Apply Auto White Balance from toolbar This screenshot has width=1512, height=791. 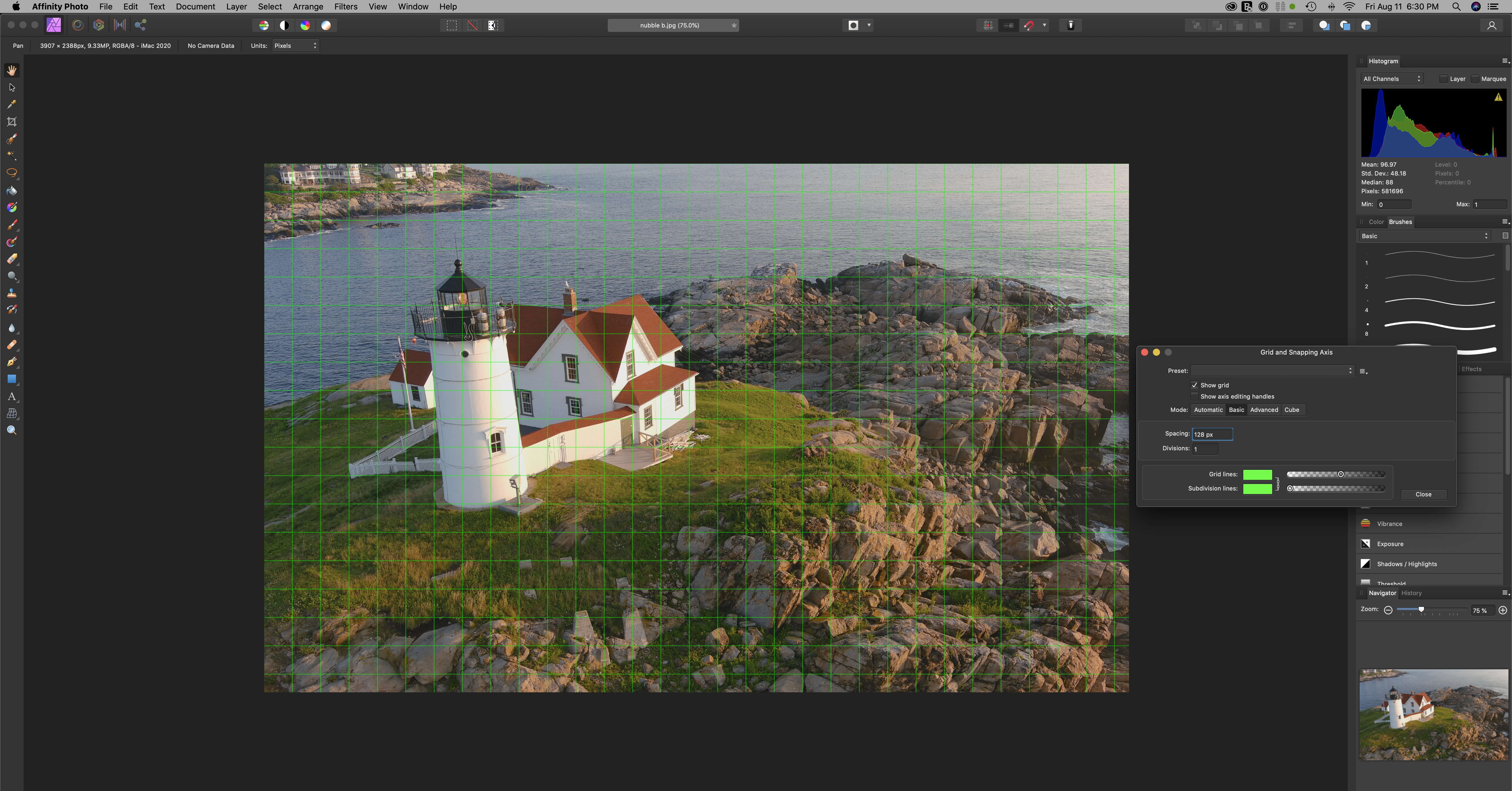click(326, 25)
